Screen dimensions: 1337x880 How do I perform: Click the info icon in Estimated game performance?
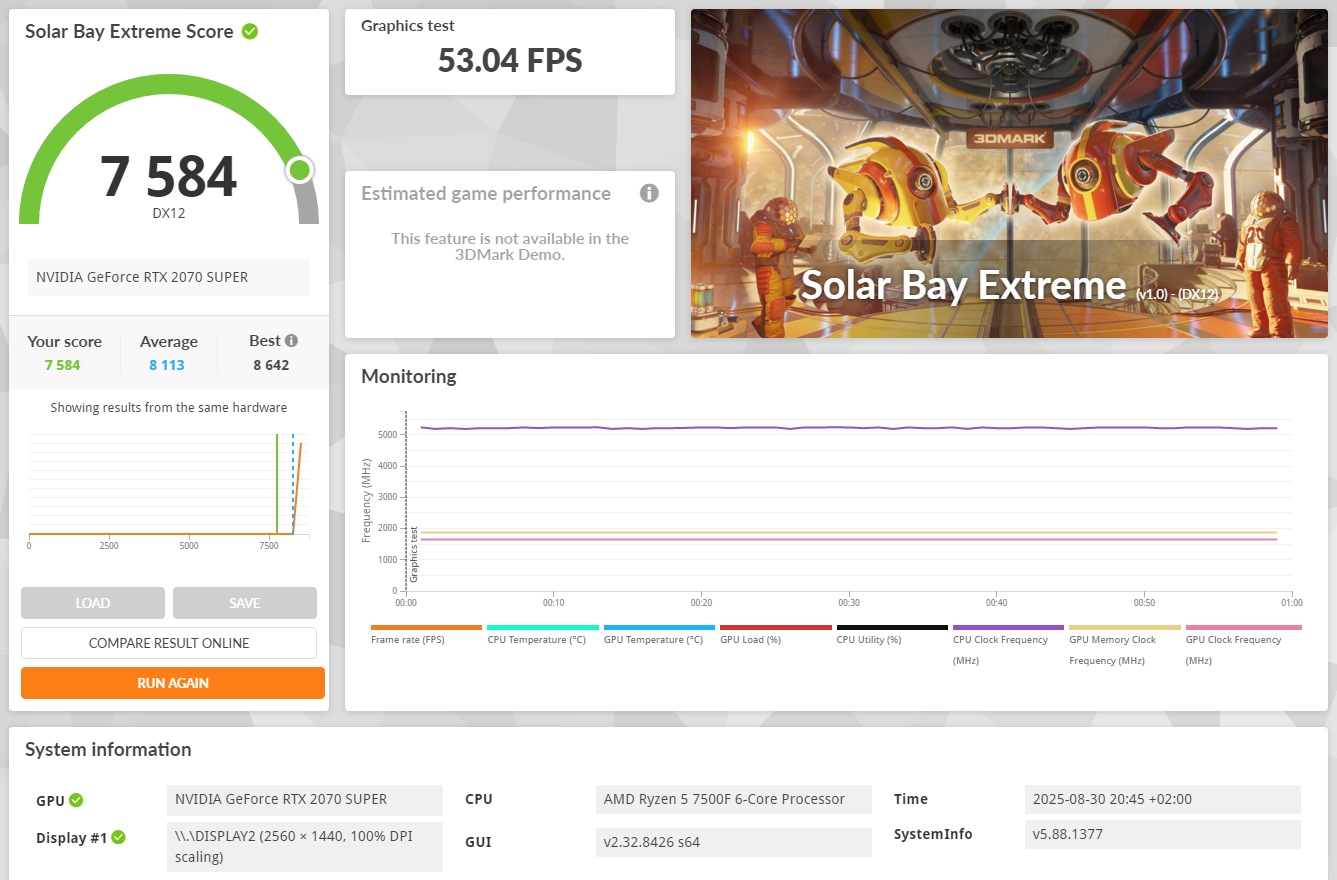pyautogui.click(x=649, y=193)
